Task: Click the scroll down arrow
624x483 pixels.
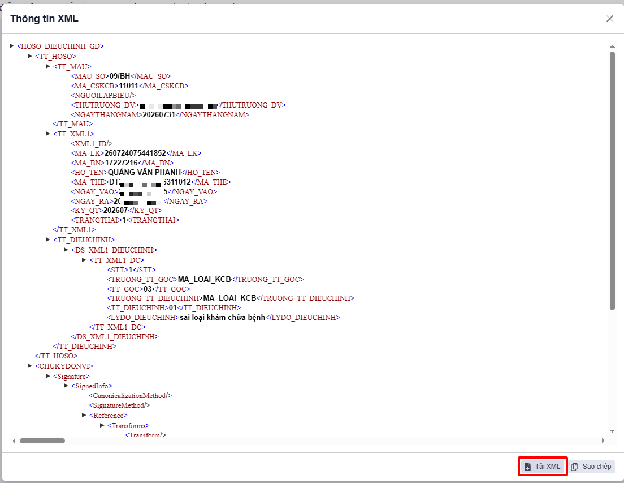Action: [612, 431]
